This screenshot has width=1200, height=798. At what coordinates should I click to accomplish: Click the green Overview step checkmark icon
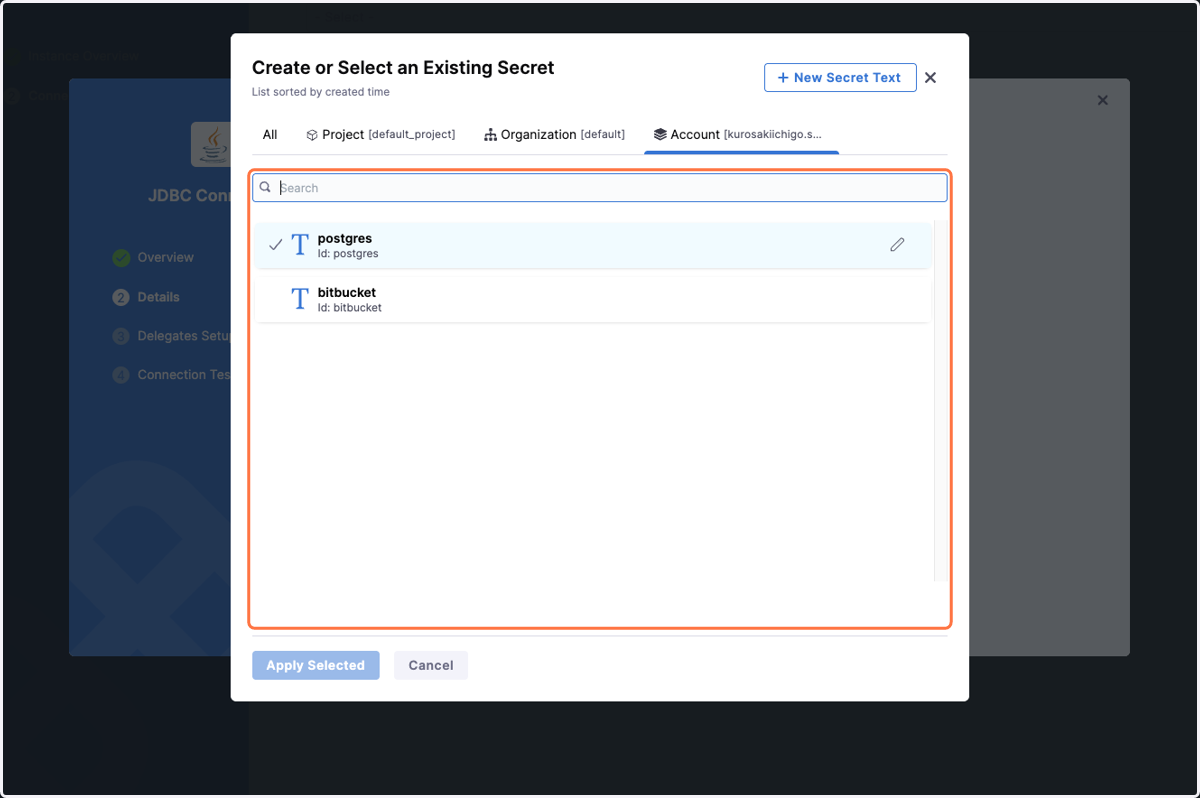click(x=121, y=258)
